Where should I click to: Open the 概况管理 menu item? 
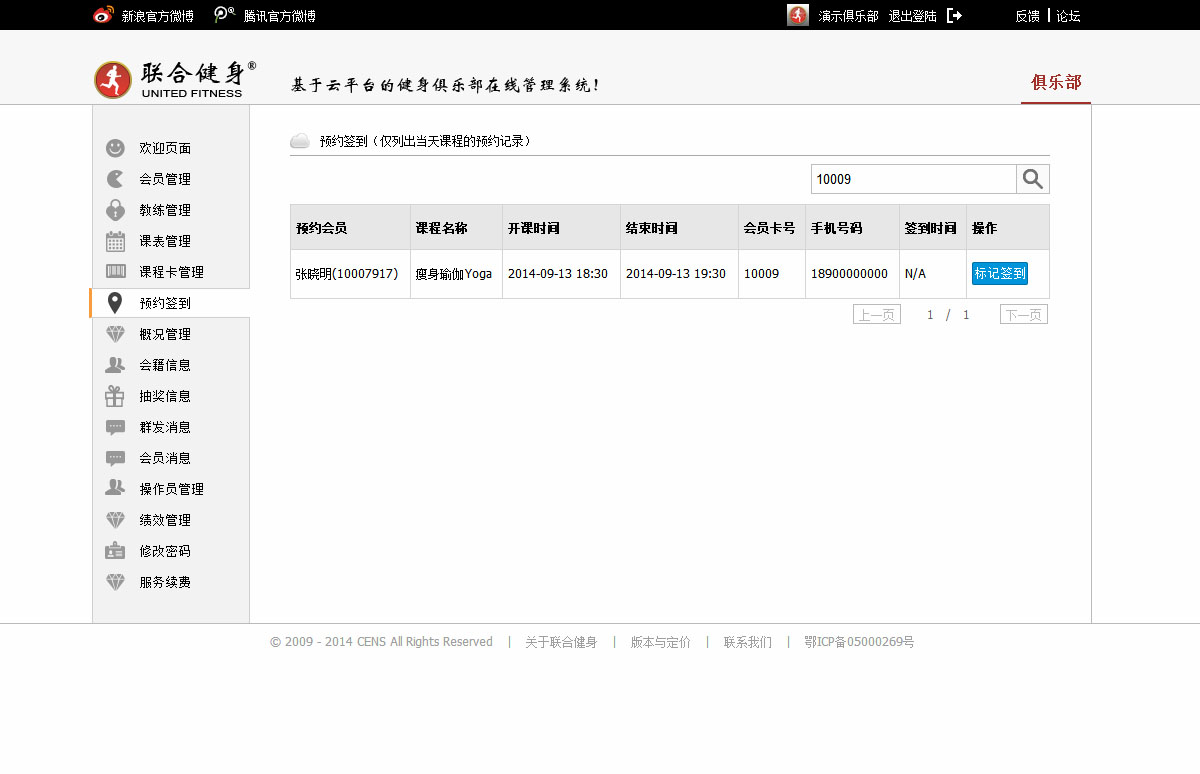(165, 334)
